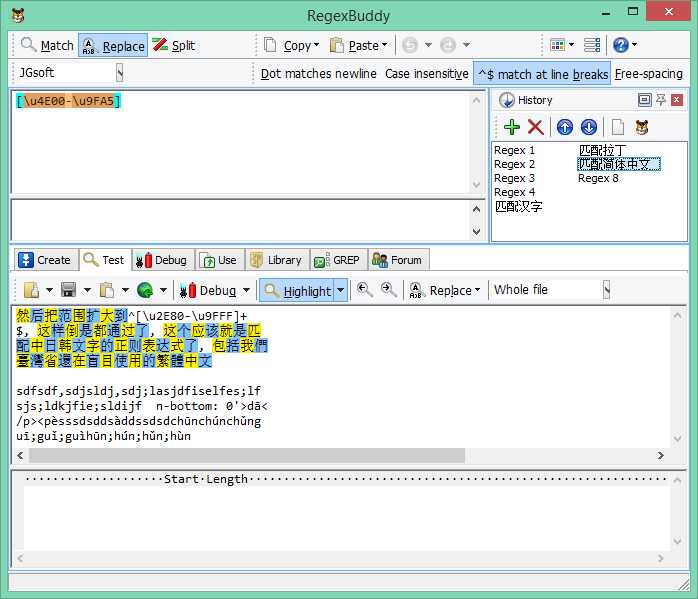Toggle Case insensitive option

426,73
